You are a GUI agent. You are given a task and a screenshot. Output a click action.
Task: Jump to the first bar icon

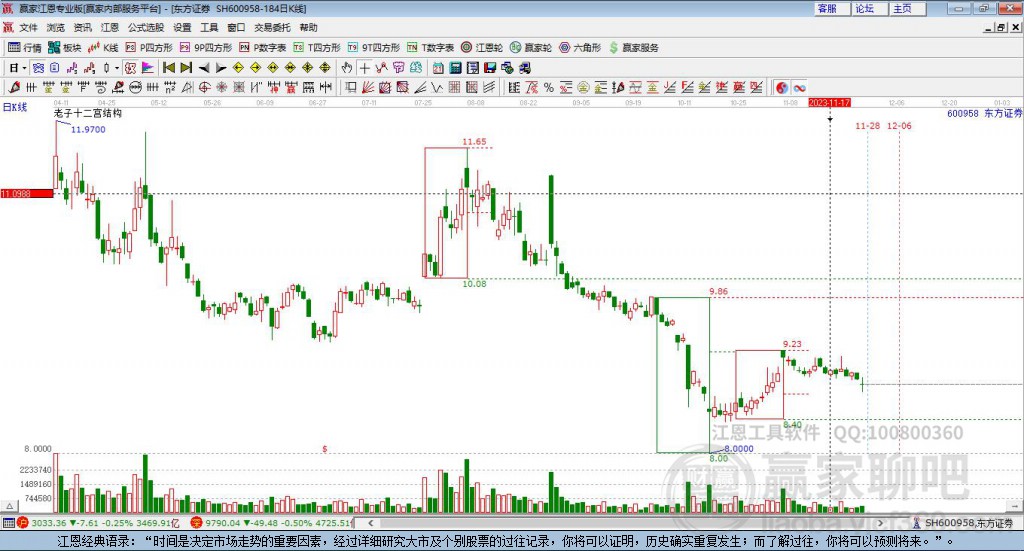point(168,68)
